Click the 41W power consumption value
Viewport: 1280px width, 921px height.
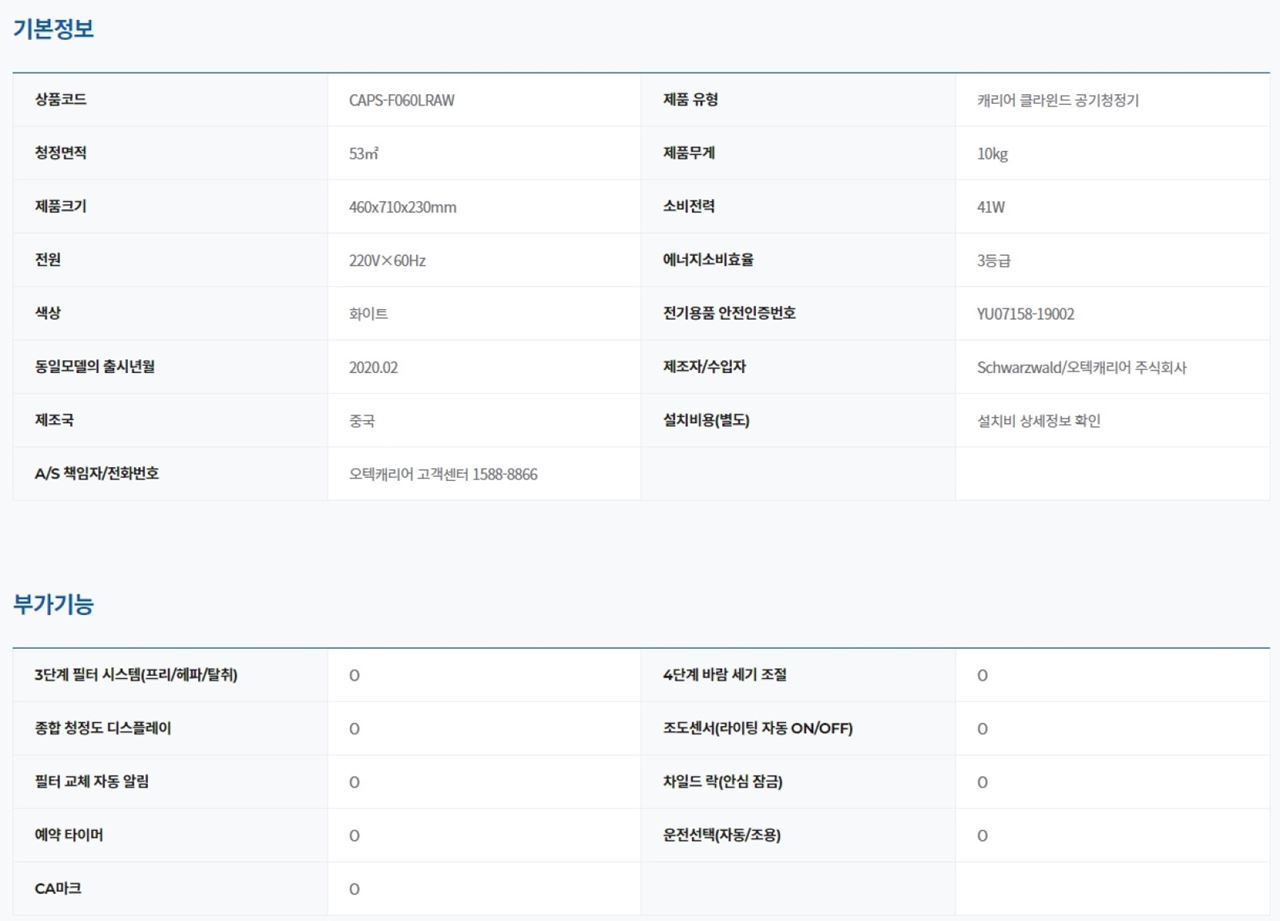[990, 207]
